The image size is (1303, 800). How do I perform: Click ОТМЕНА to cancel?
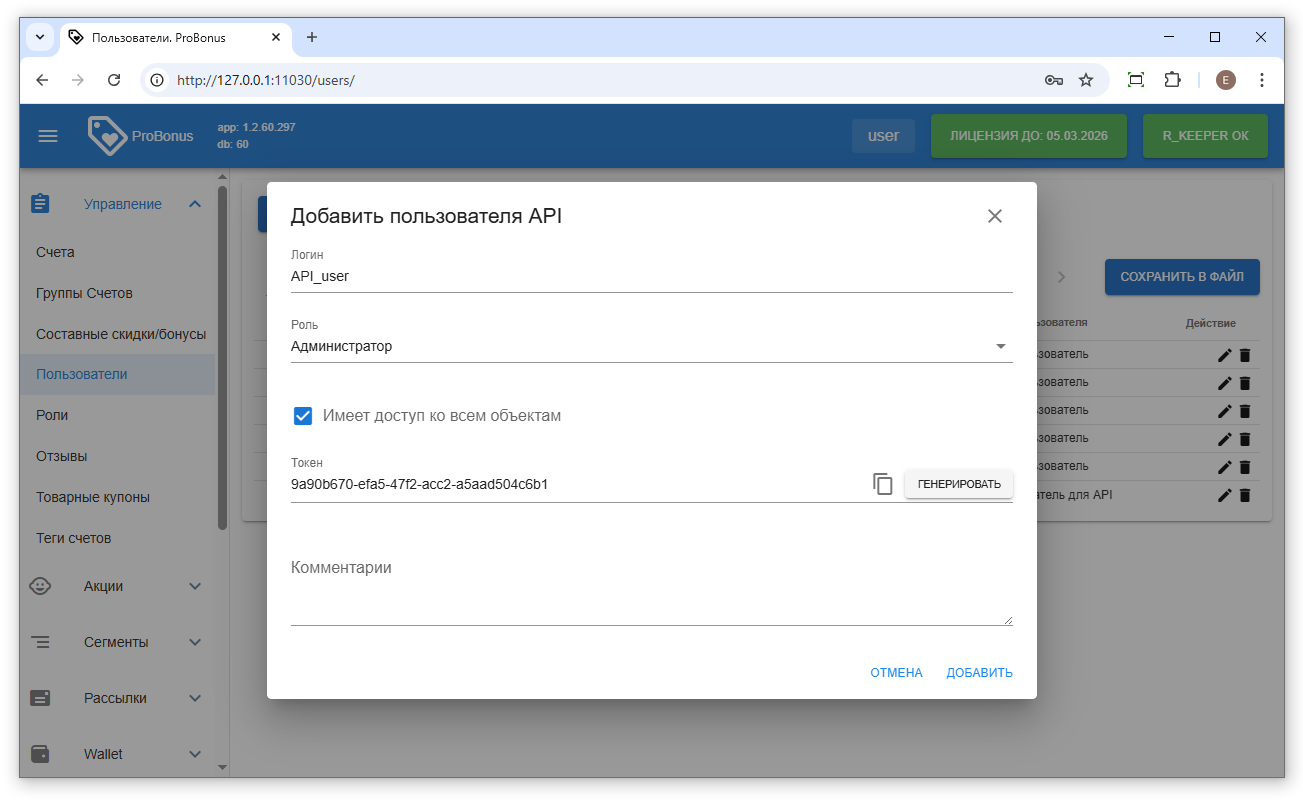896,673
